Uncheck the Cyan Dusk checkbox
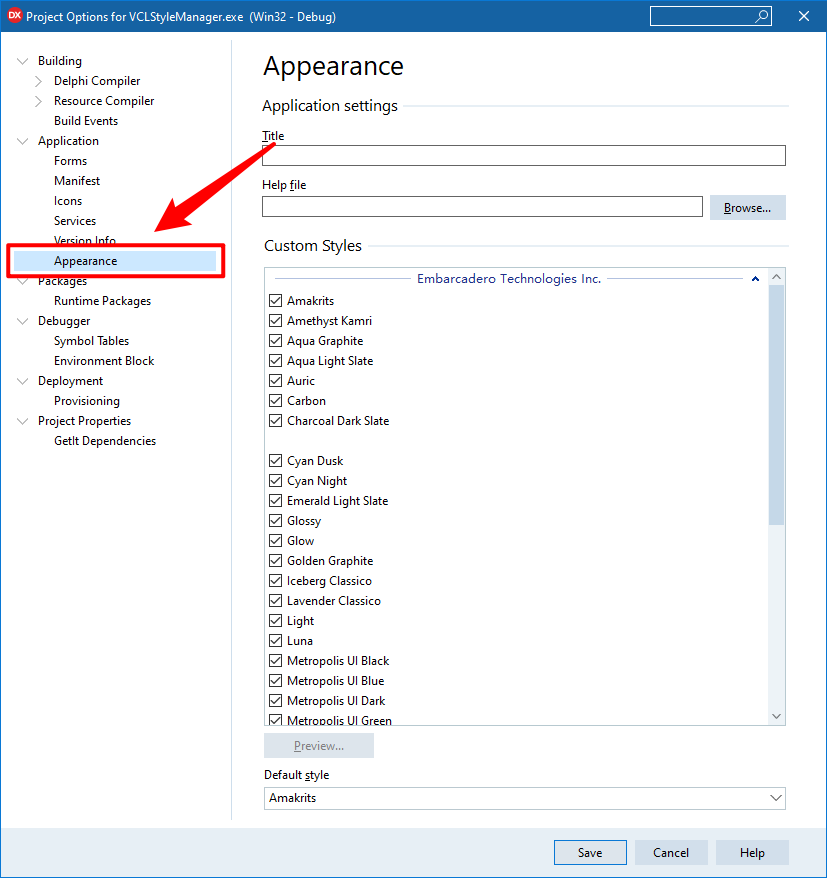Image resolution: width=827 pixels, height=878 pixels. point(275,461)
